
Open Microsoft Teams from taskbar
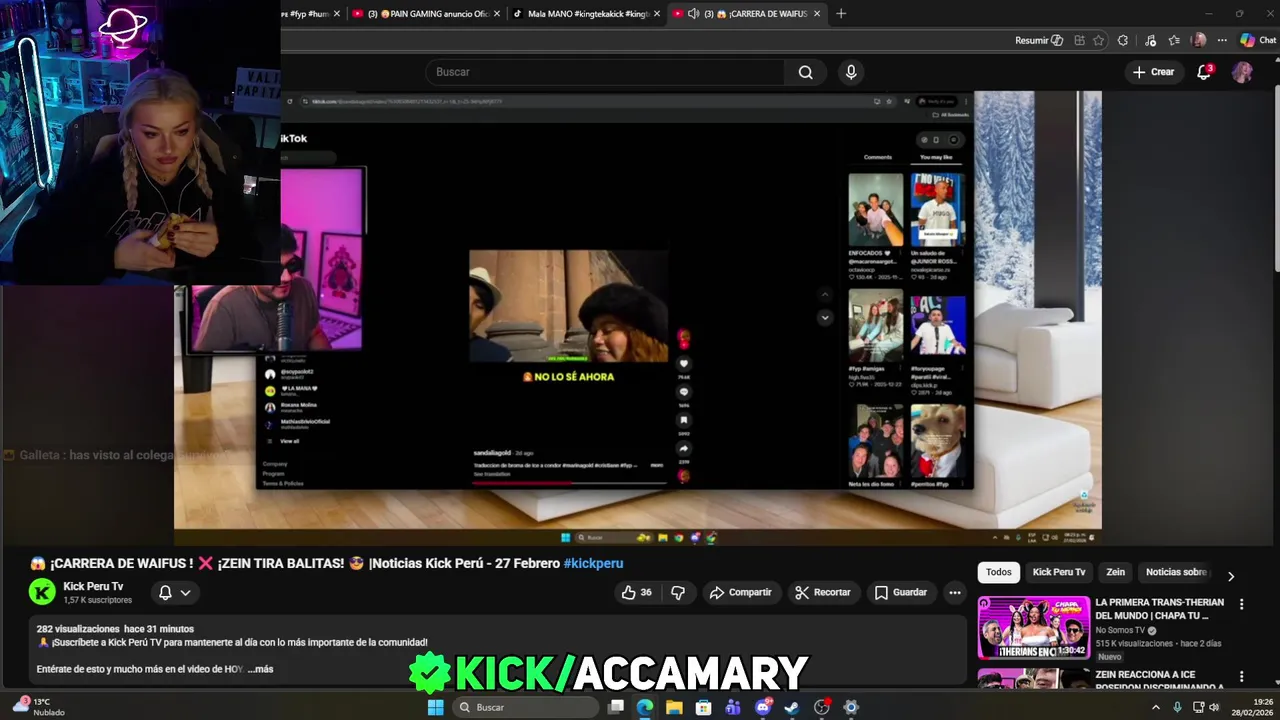pyautogui.click(x=733, y=707)
